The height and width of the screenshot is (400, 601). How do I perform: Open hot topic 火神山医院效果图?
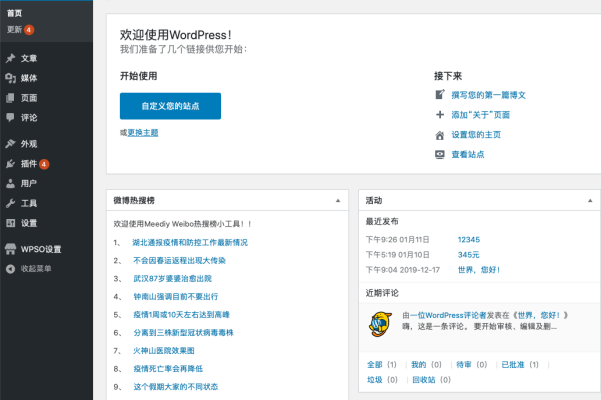pos(164,351)
